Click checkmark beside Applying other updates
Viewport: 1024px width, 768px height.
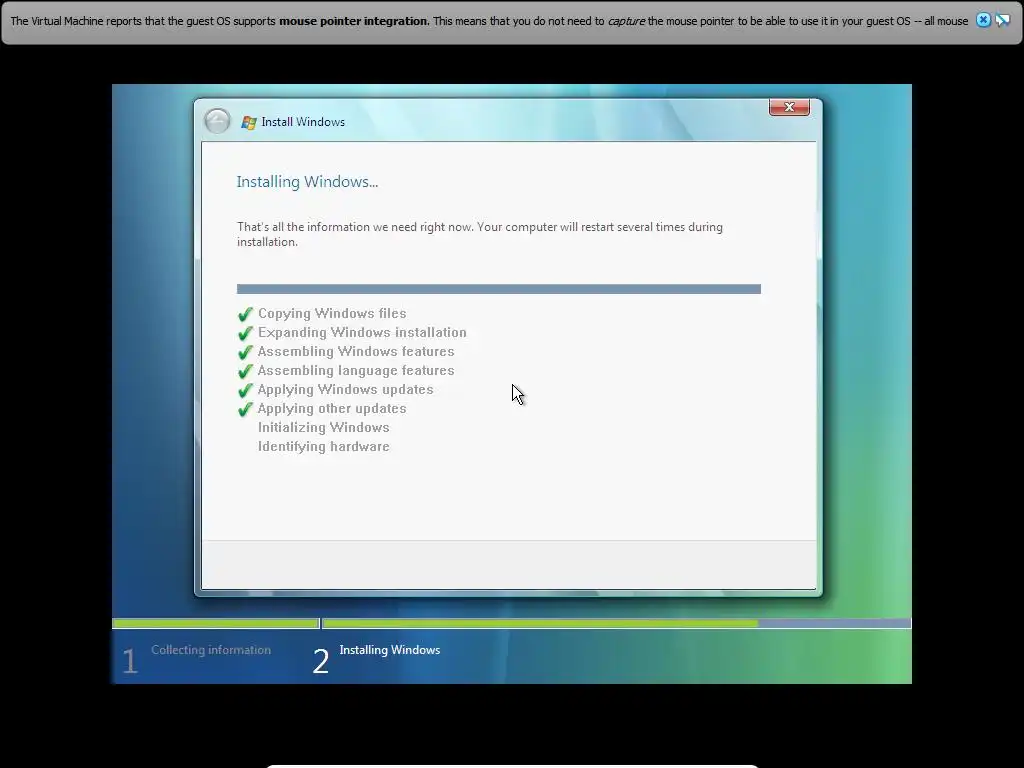[x=245, y=409]
